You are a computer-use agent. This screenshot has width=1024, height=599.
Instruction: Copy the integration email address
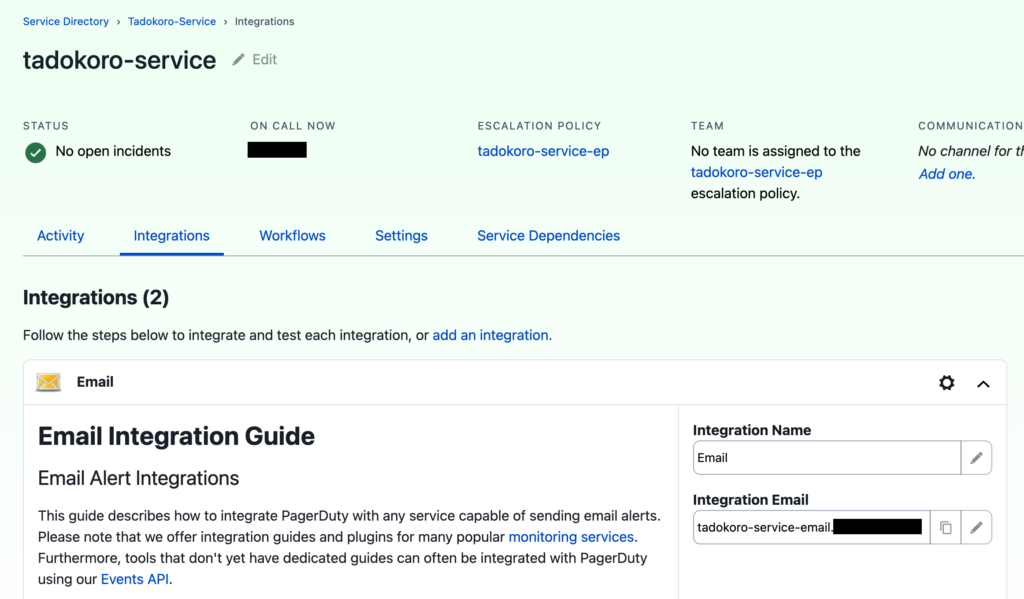tap(946, 527)
